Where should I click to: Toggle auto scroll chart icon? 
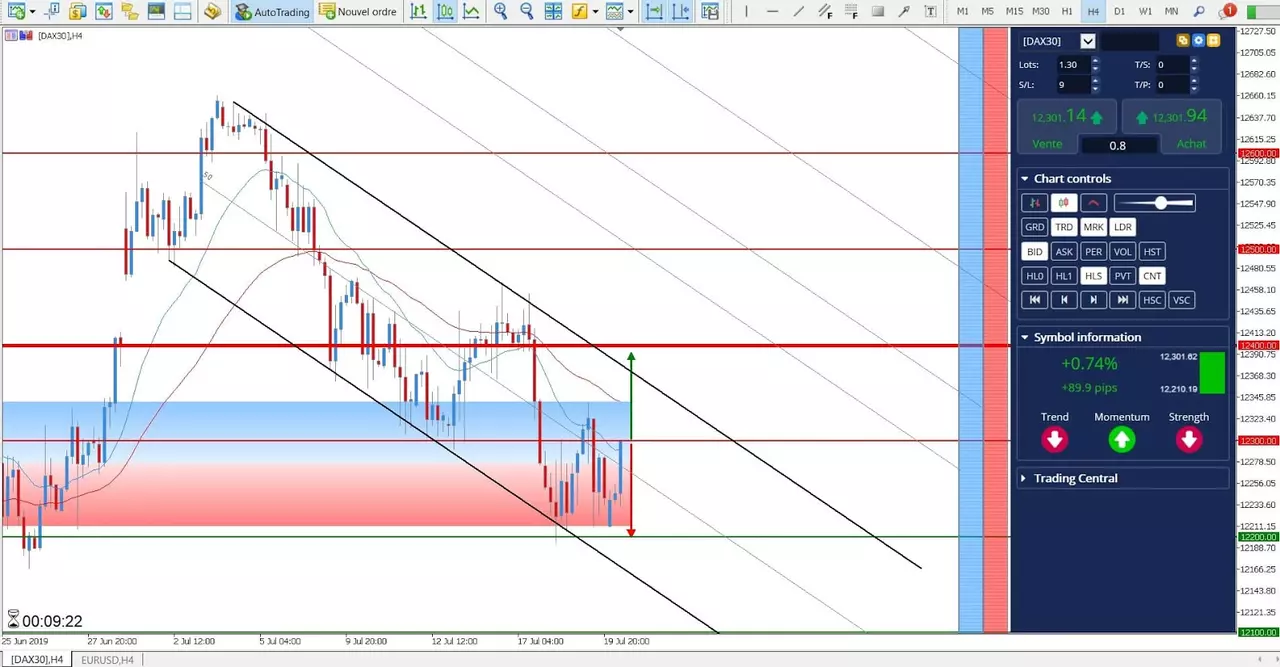tap(653, 12)
